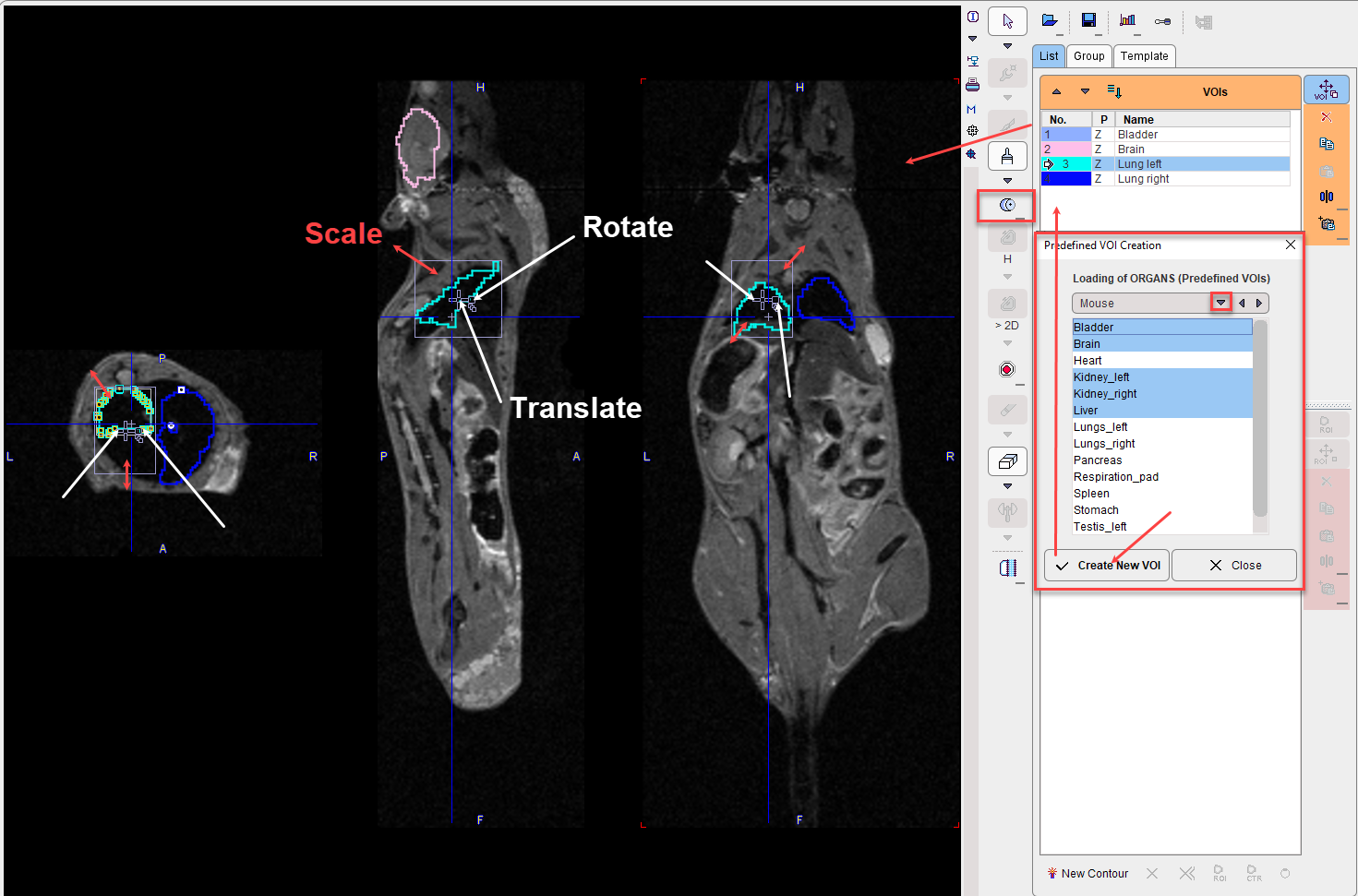Select Kidney_left in organs list
Screen dimensions: 1358x896
click(x=1162, y=377)
